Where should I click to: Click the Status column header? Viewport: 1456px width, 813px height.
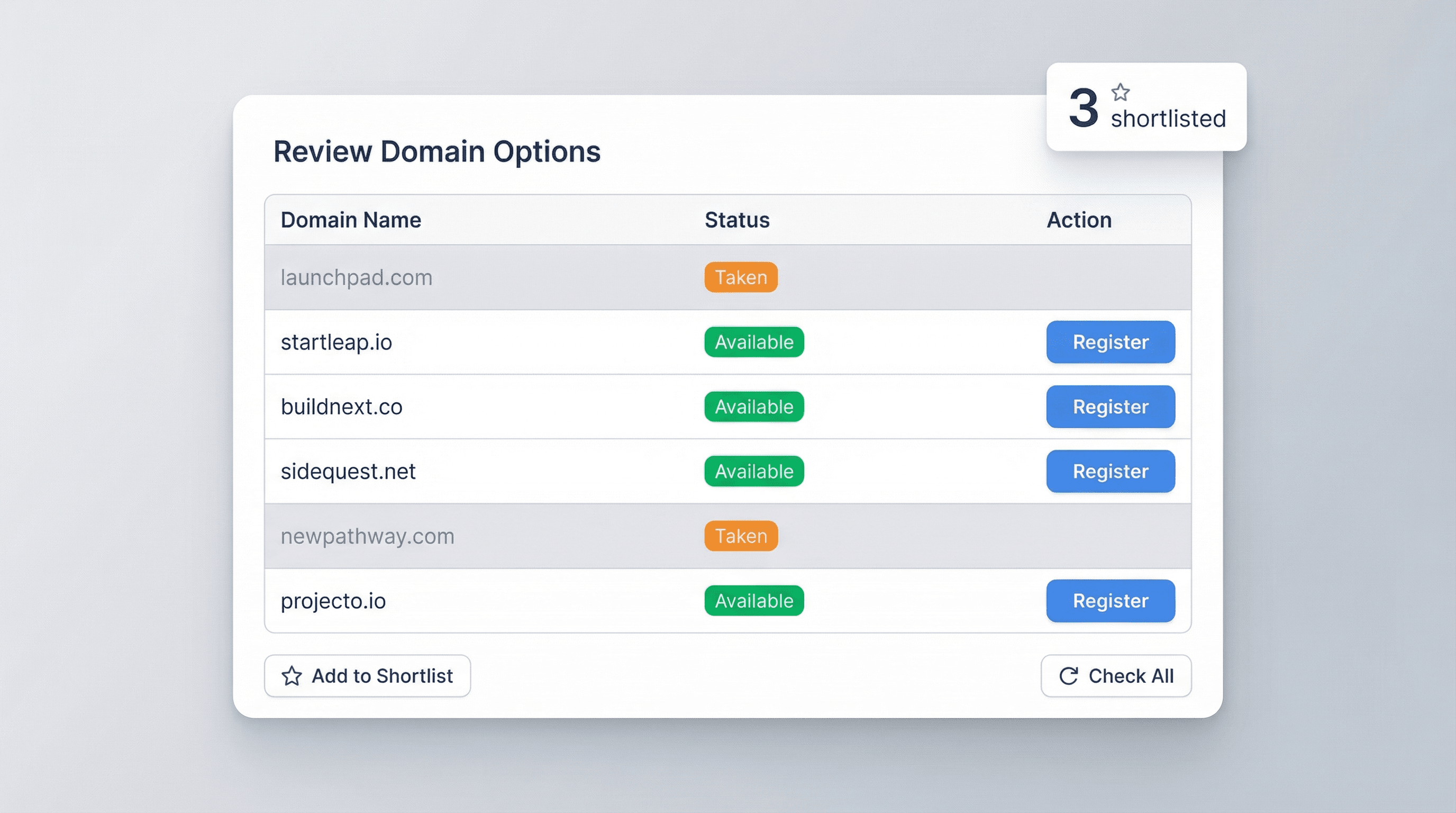736,220
